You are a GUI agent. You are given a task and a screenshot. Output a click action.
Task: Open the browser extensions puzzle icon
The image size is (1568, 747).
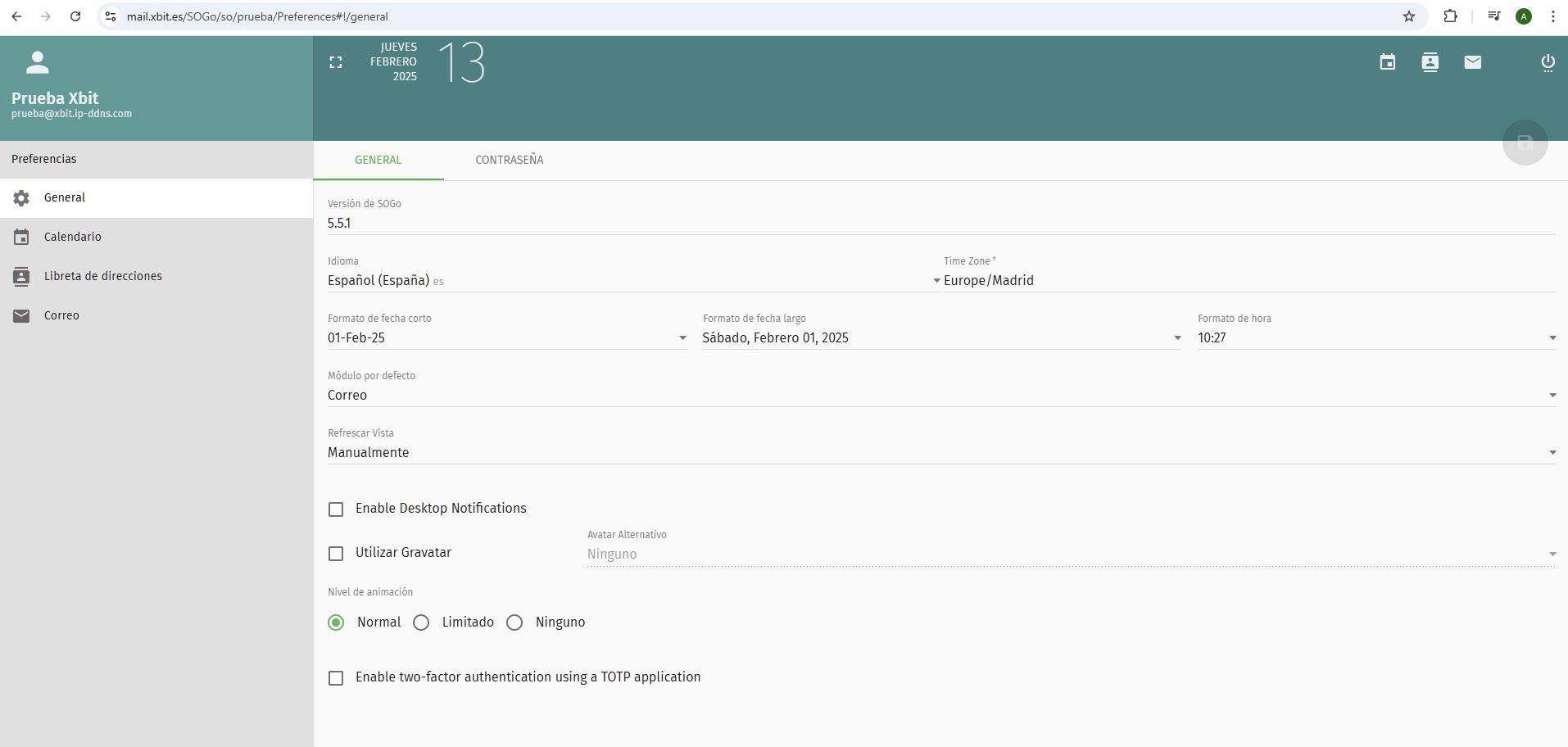click(1450, 16)
